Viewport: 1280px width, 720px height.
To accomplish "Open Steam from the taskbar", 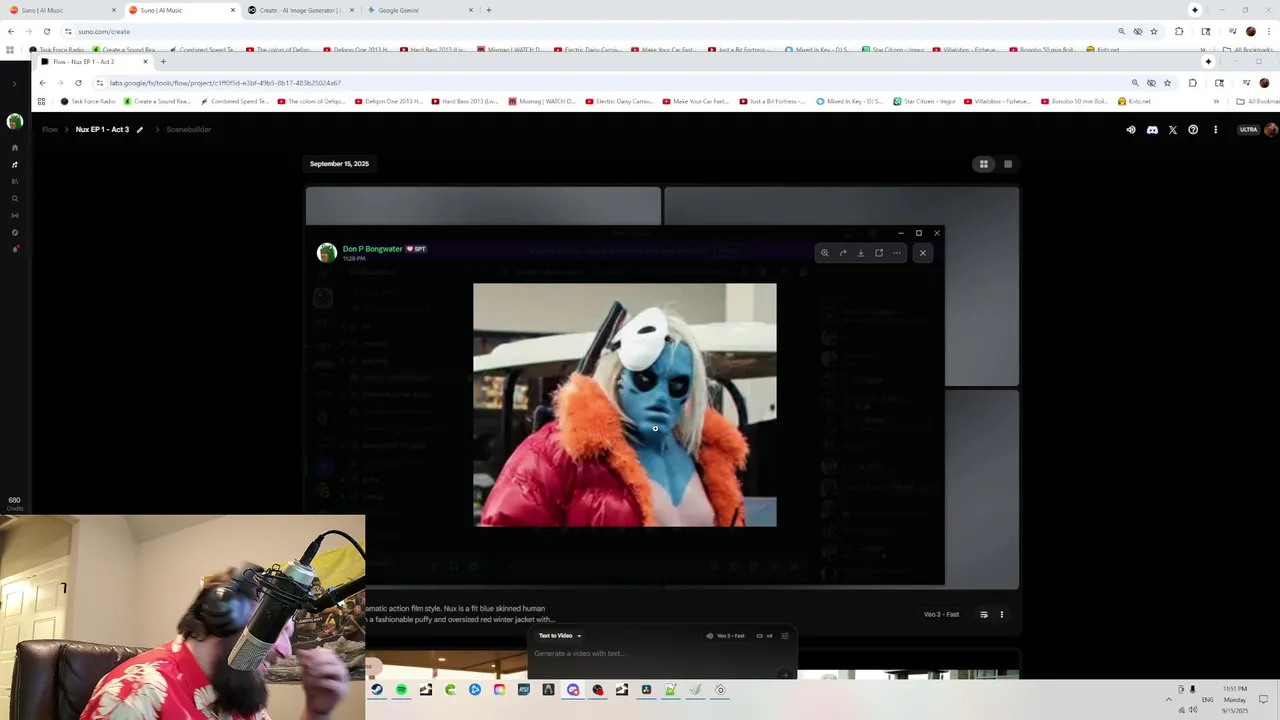I will (x=377, y=690).
